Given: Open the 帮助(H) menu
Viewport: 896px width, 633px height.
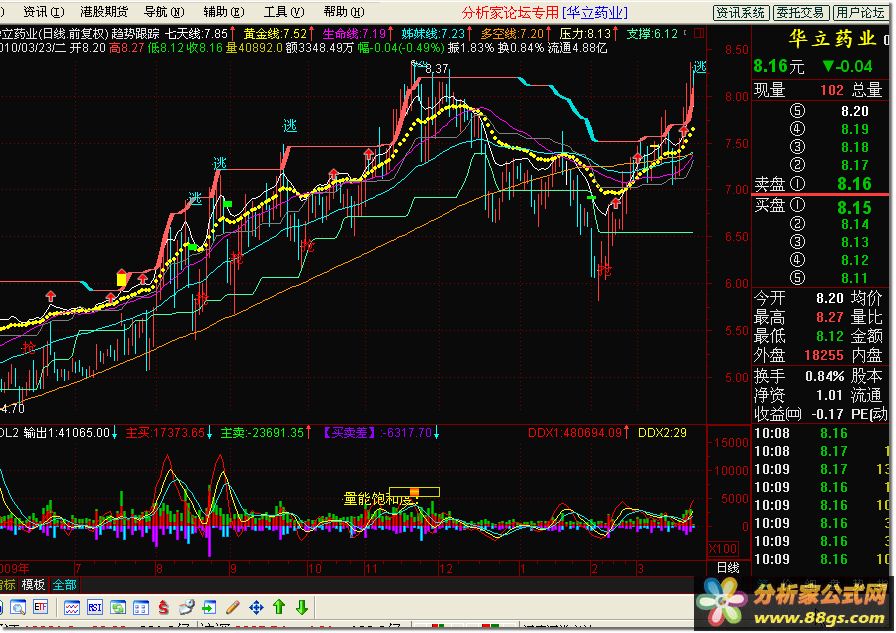Looking at the screenshot, I should pos(344,11).
